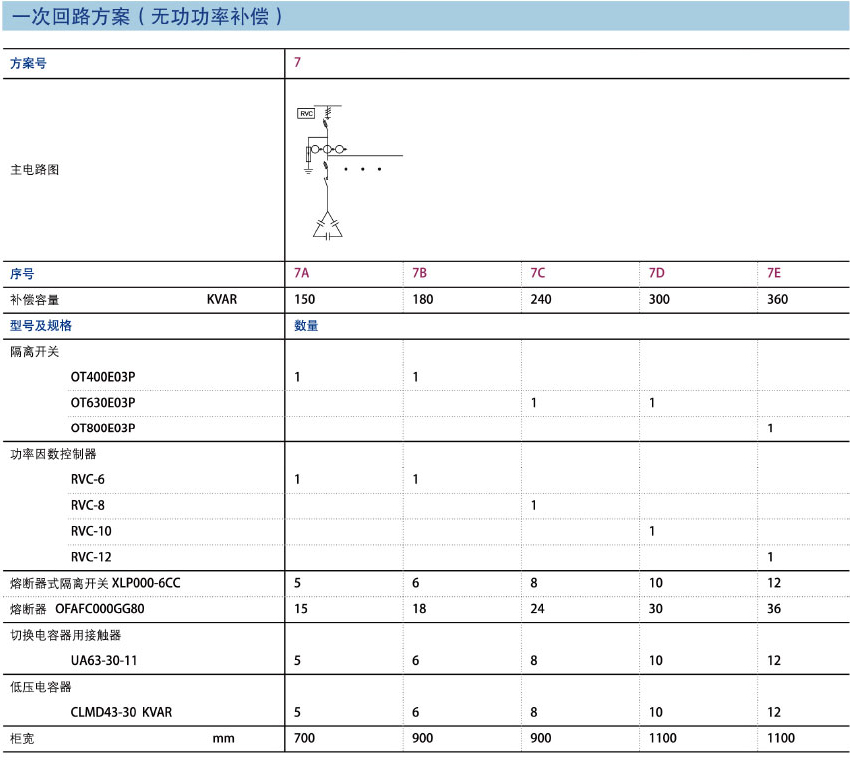Viewport: 850px width, 772px height.
Task: Select the UA63-30-11 contactor model
Action: [104, 660]
